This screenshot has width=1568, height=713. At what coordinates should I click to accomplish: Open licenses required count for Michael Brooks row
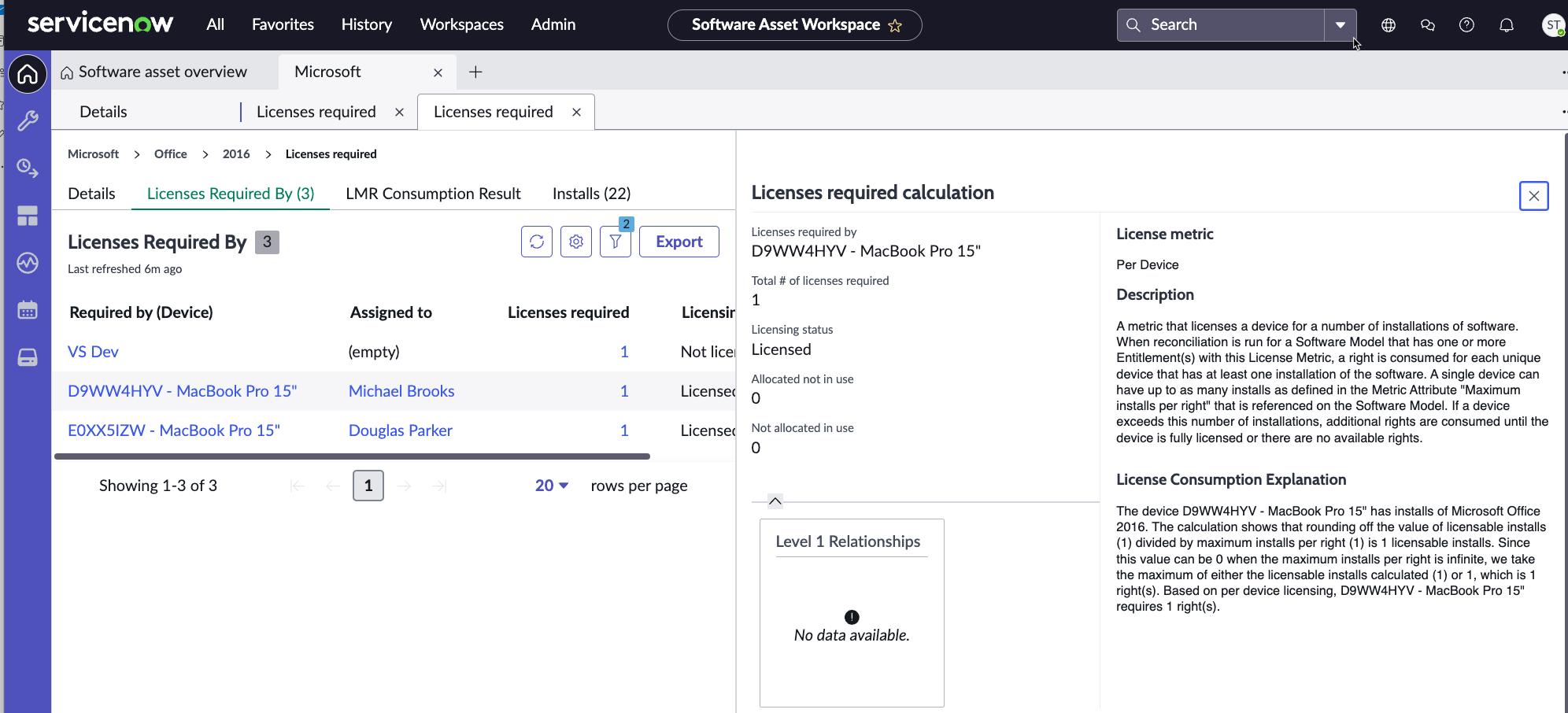pos(624,391)
